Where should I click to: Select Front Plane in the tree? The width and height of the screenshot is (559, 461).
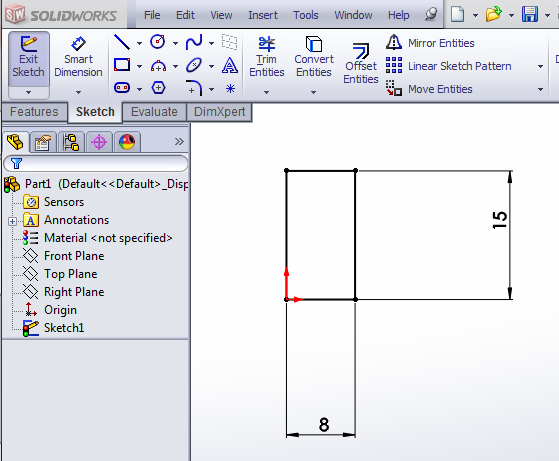pos(64,256)
